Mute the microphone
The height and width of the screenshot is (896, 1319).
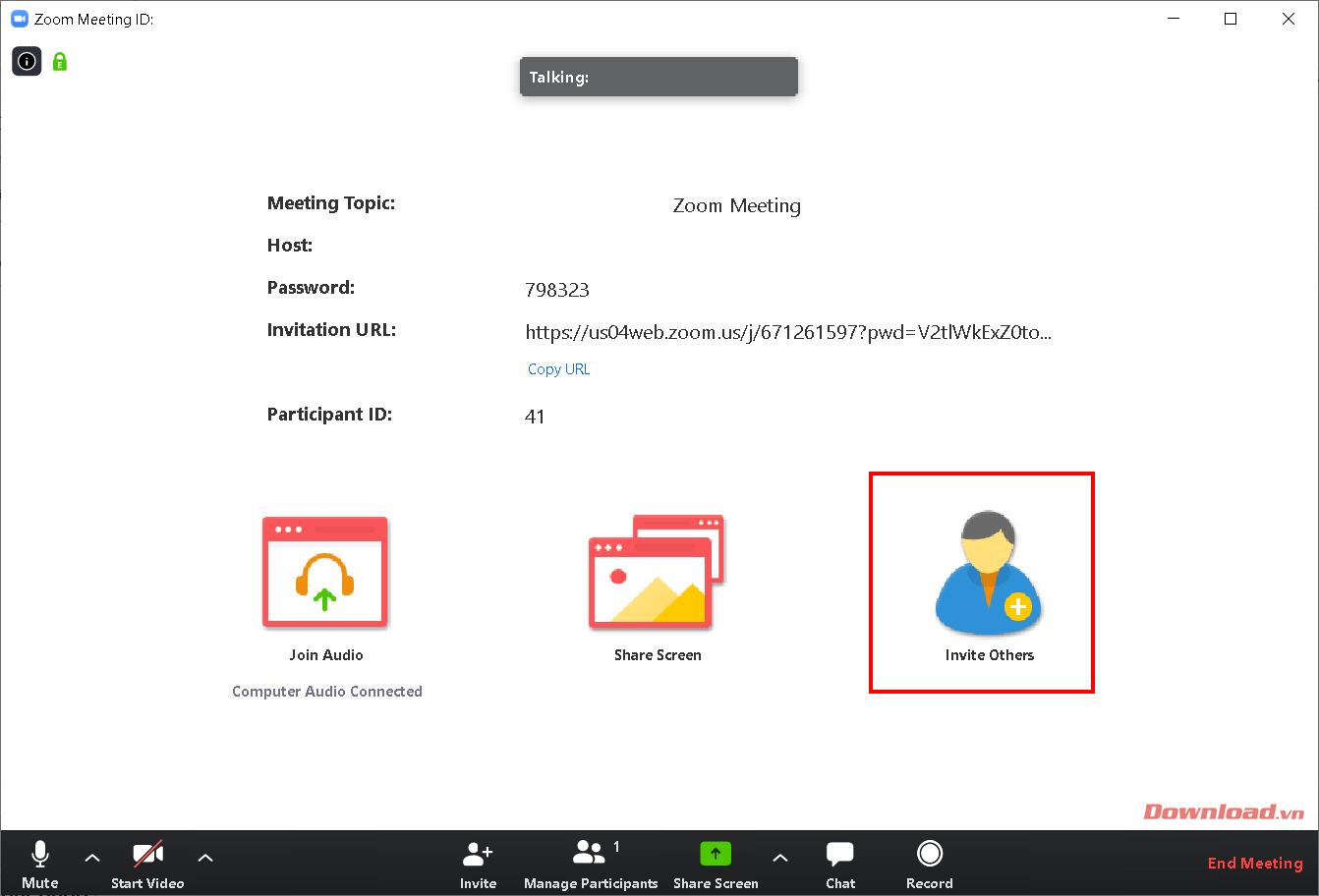40,865
